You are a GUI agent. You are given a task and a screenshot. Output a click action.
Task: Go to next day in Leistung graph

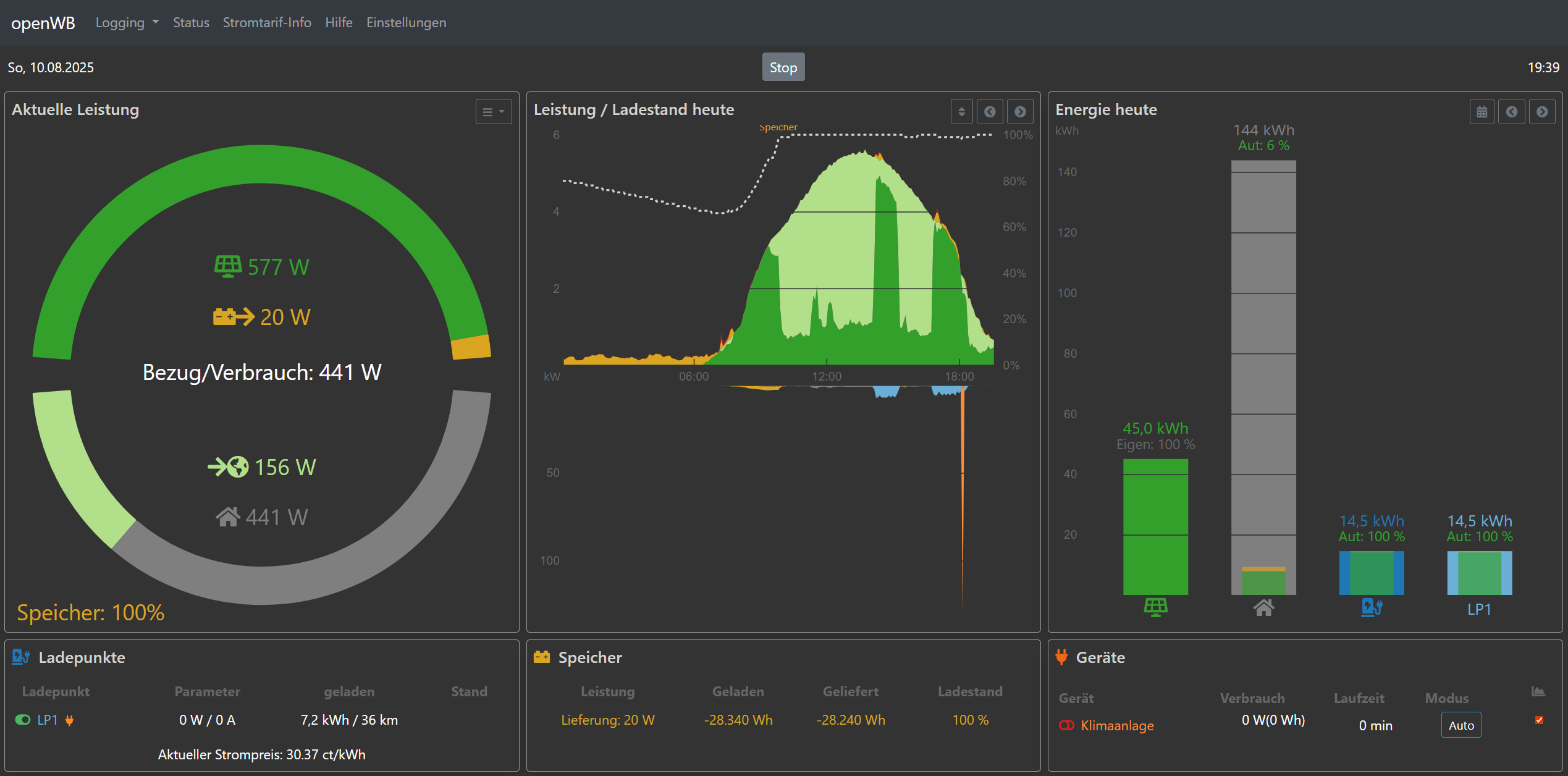[x=1020, y=112]
